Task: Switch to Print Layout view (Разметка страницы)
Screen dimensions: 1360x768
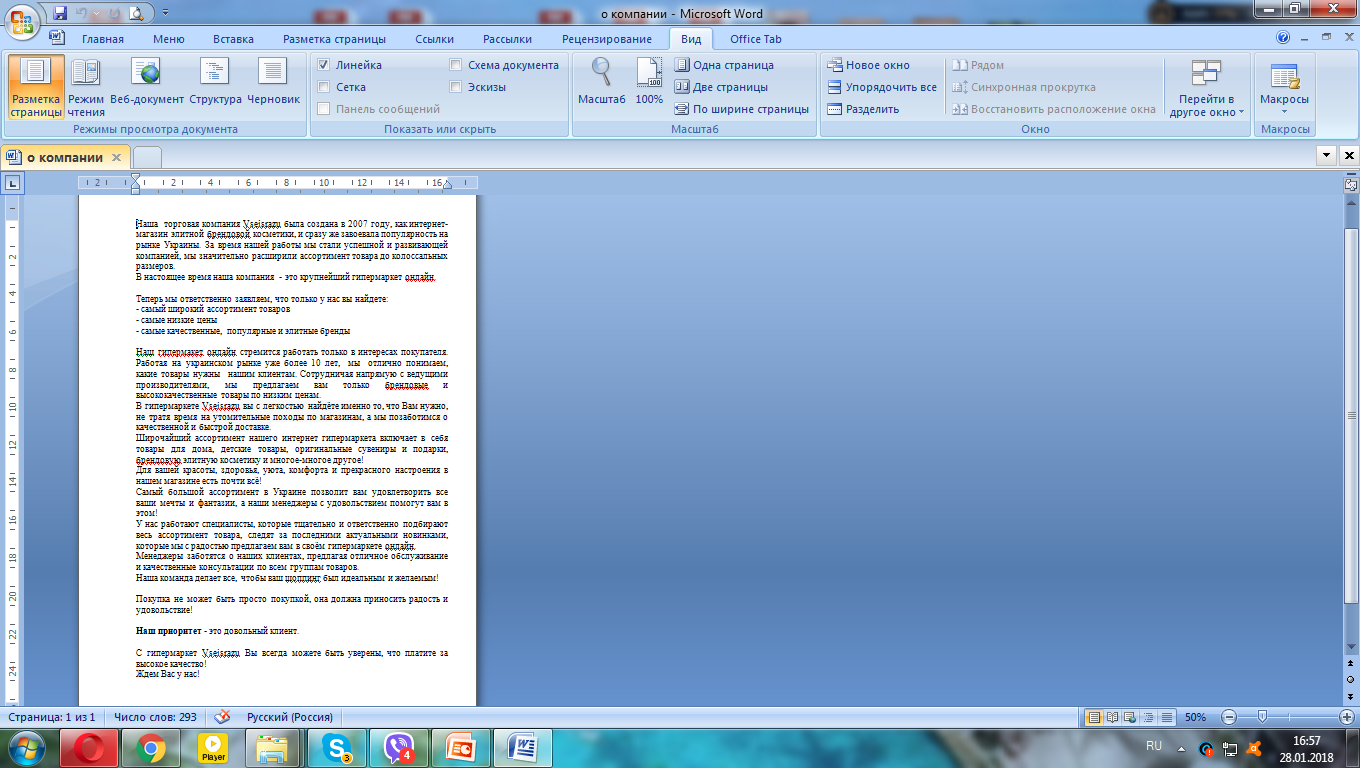Action: point(37,87)
